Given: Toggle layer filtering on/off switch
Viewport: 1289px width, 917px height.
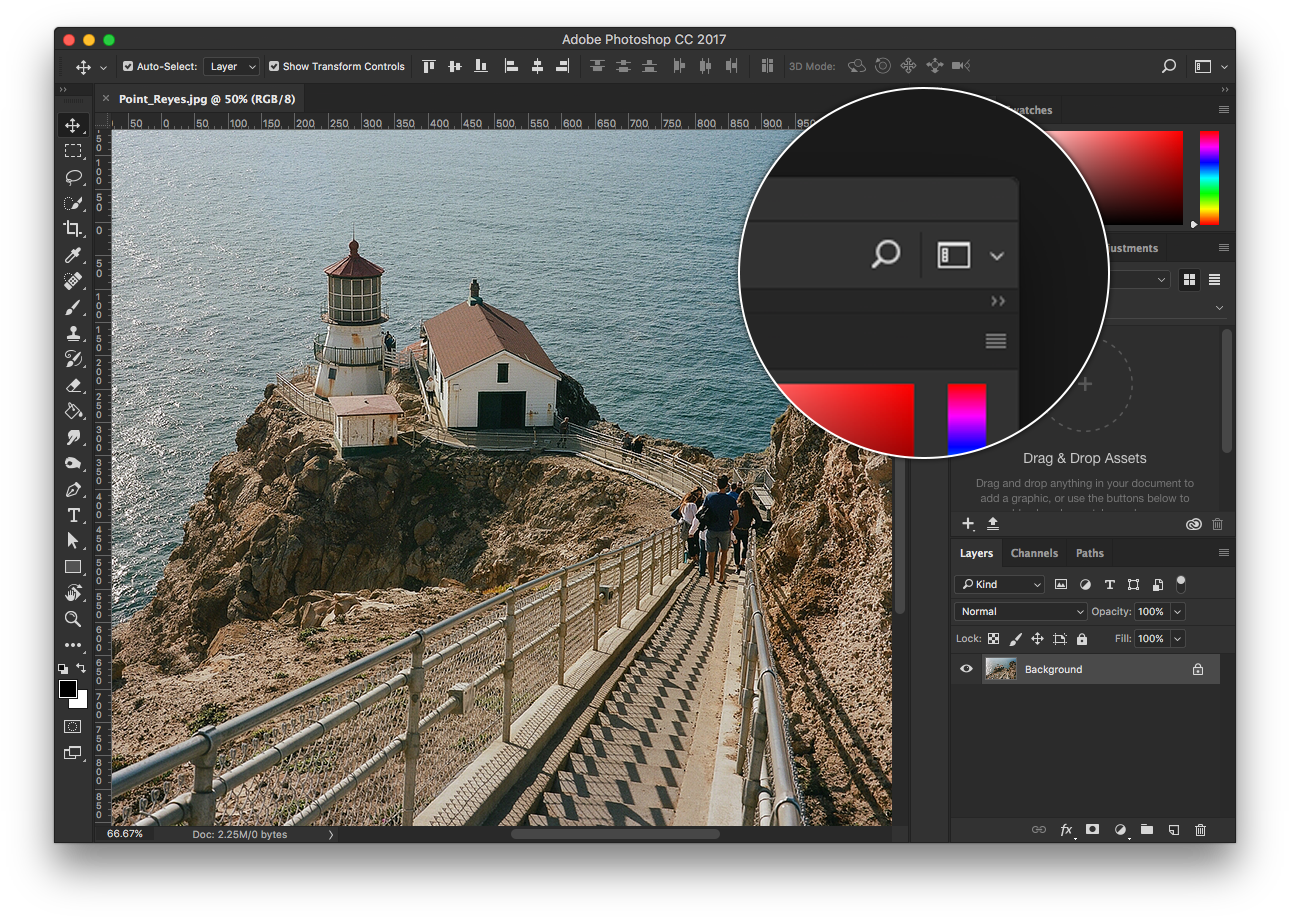Looking at the screenshot, I should tap(1181, 583).
